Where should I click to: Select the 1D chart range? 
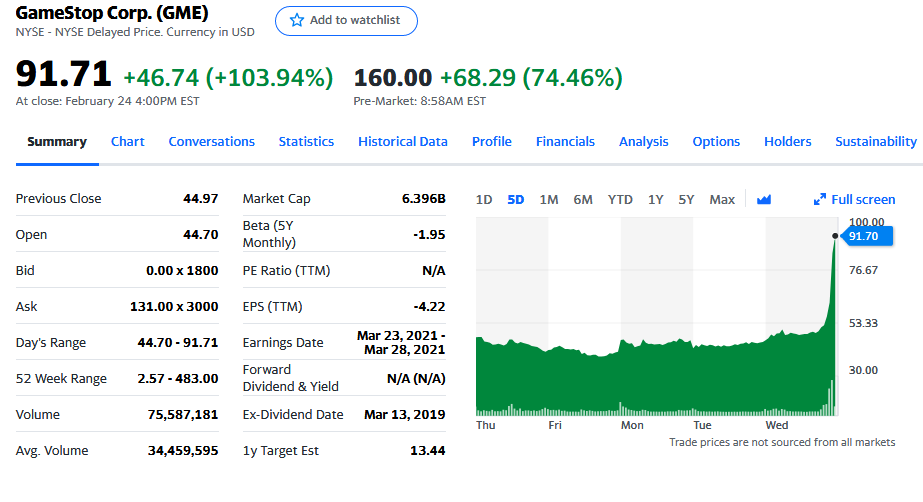484,199
